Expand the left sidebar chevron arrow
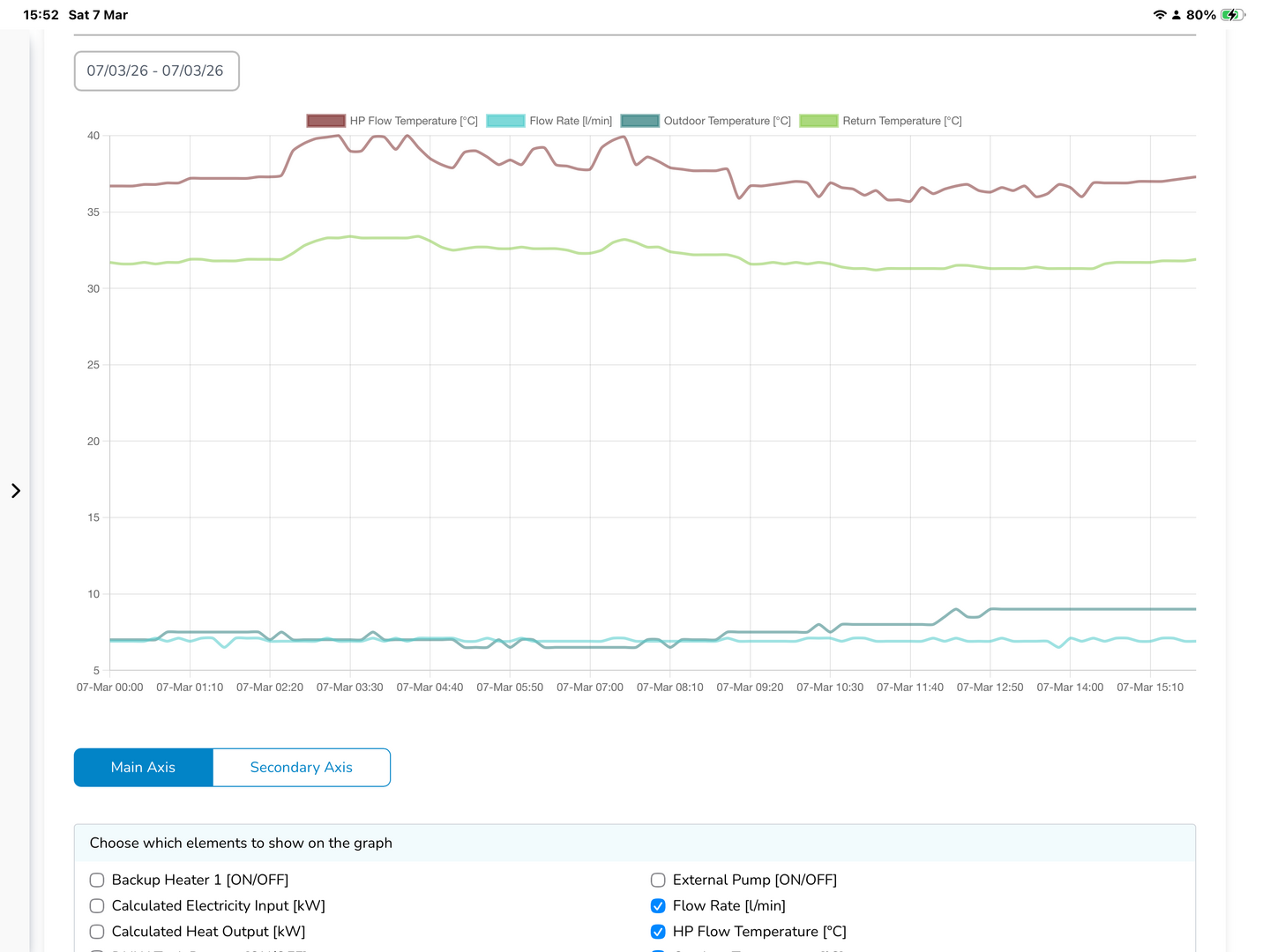The image size is (1270, 952). [16, 491]
